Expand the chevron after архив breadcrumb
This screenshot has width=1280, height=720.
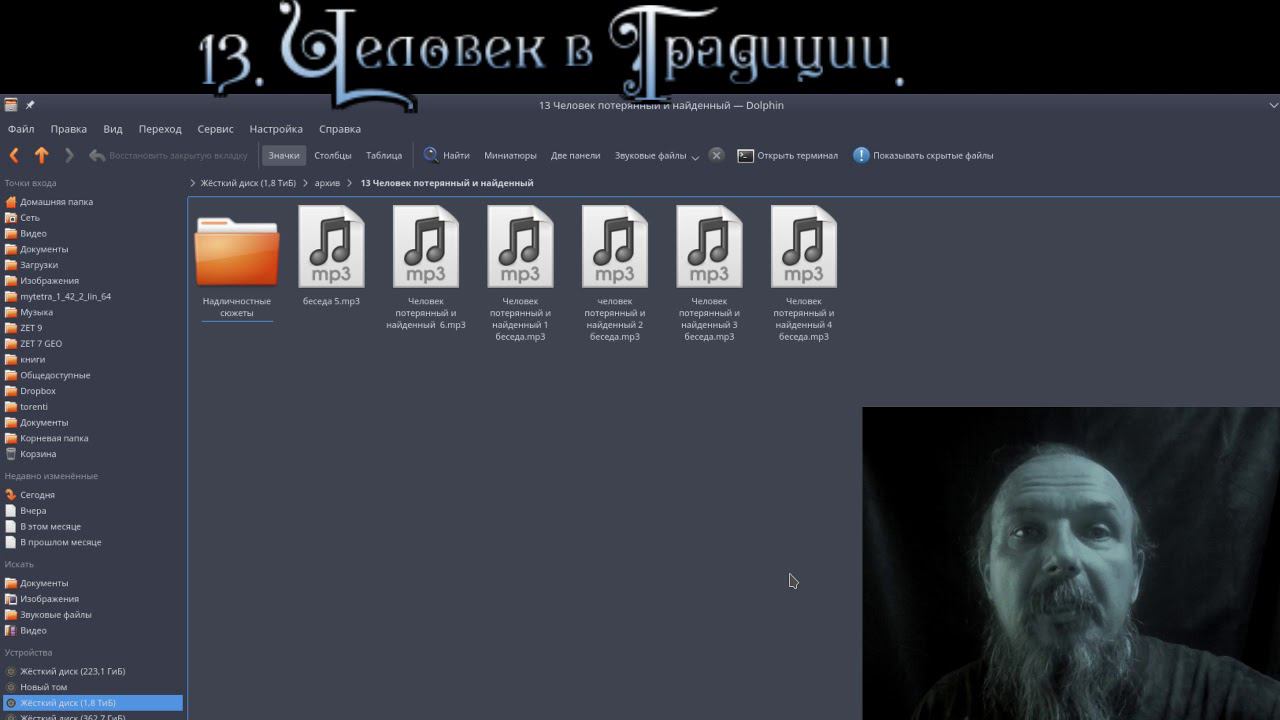(x=350, y=183)
